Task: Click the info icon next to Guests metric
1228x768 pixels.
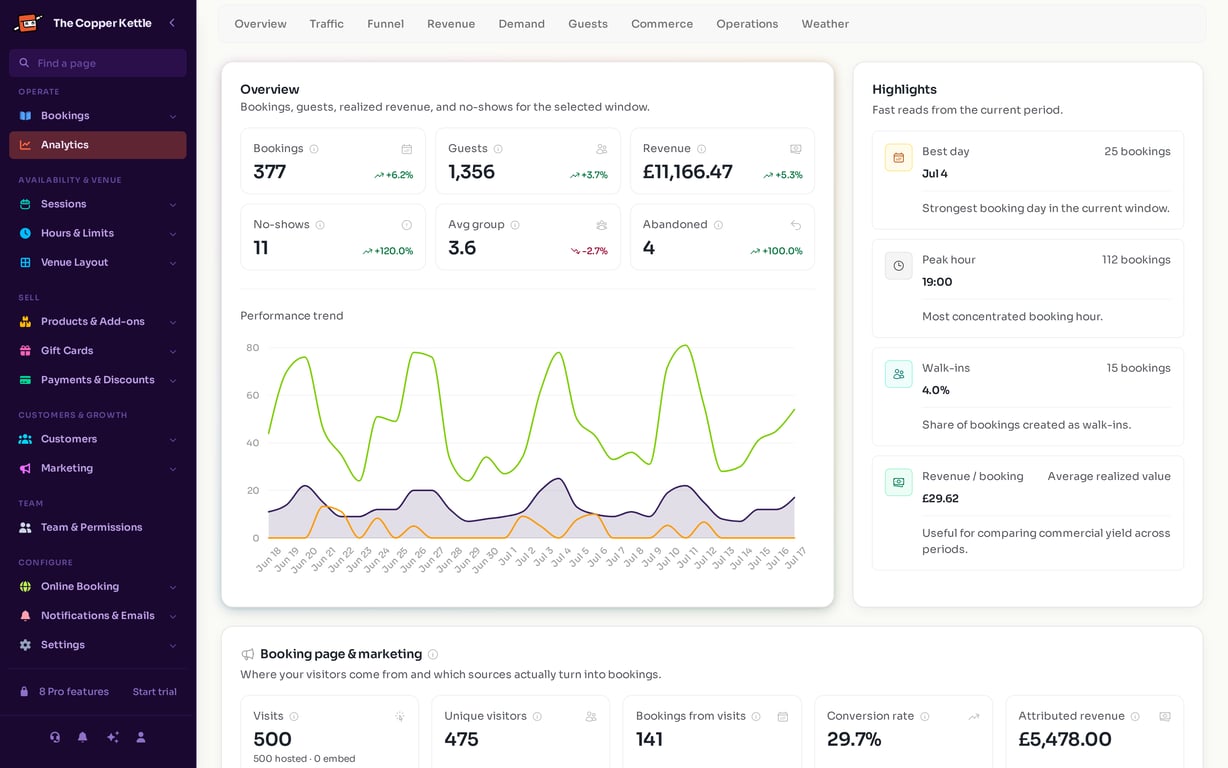Action: click(498, 149)
